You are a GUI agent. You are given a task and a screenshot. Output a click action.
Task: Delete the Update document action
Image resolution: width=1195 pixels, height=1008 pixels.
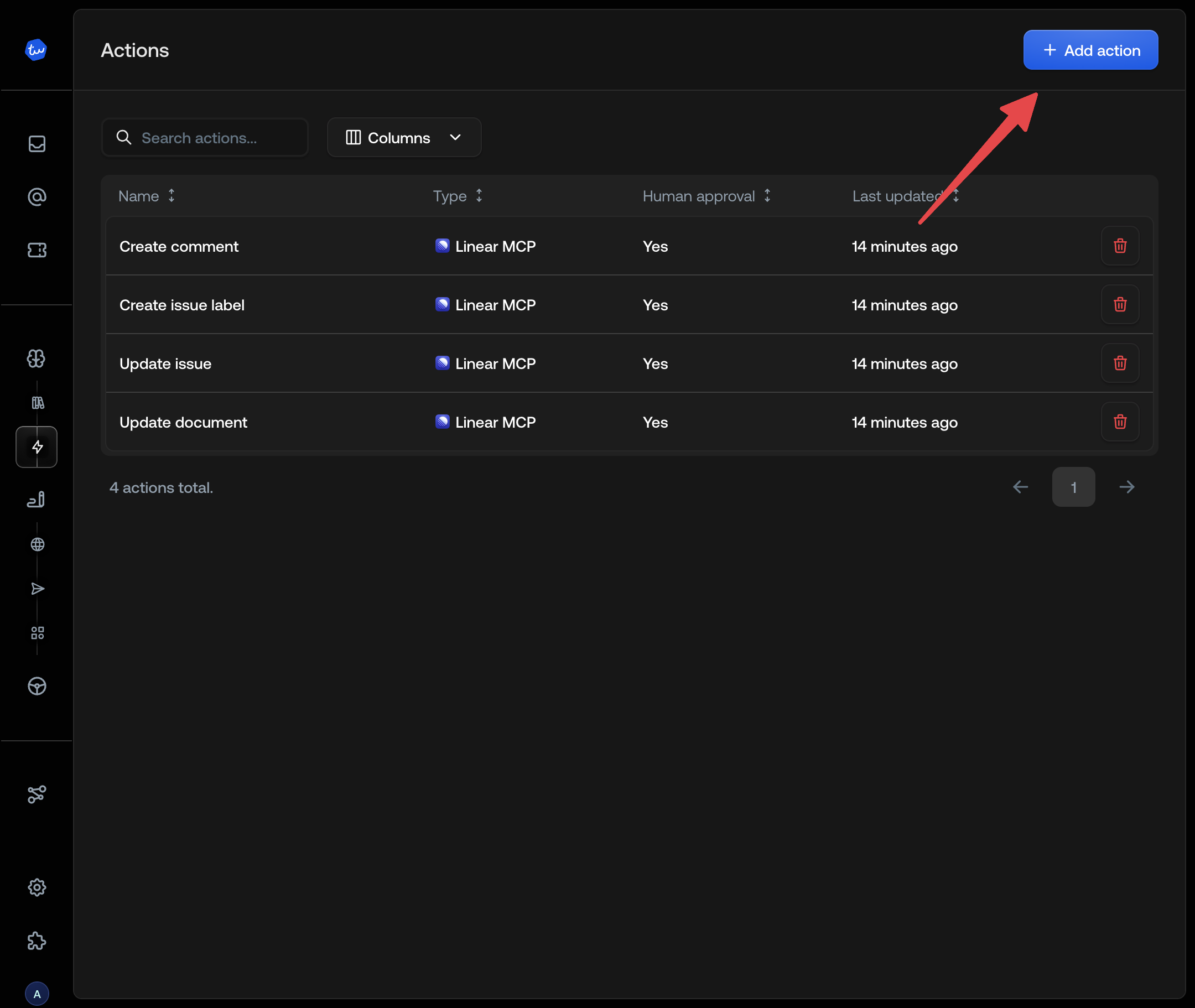(1120, 422)
